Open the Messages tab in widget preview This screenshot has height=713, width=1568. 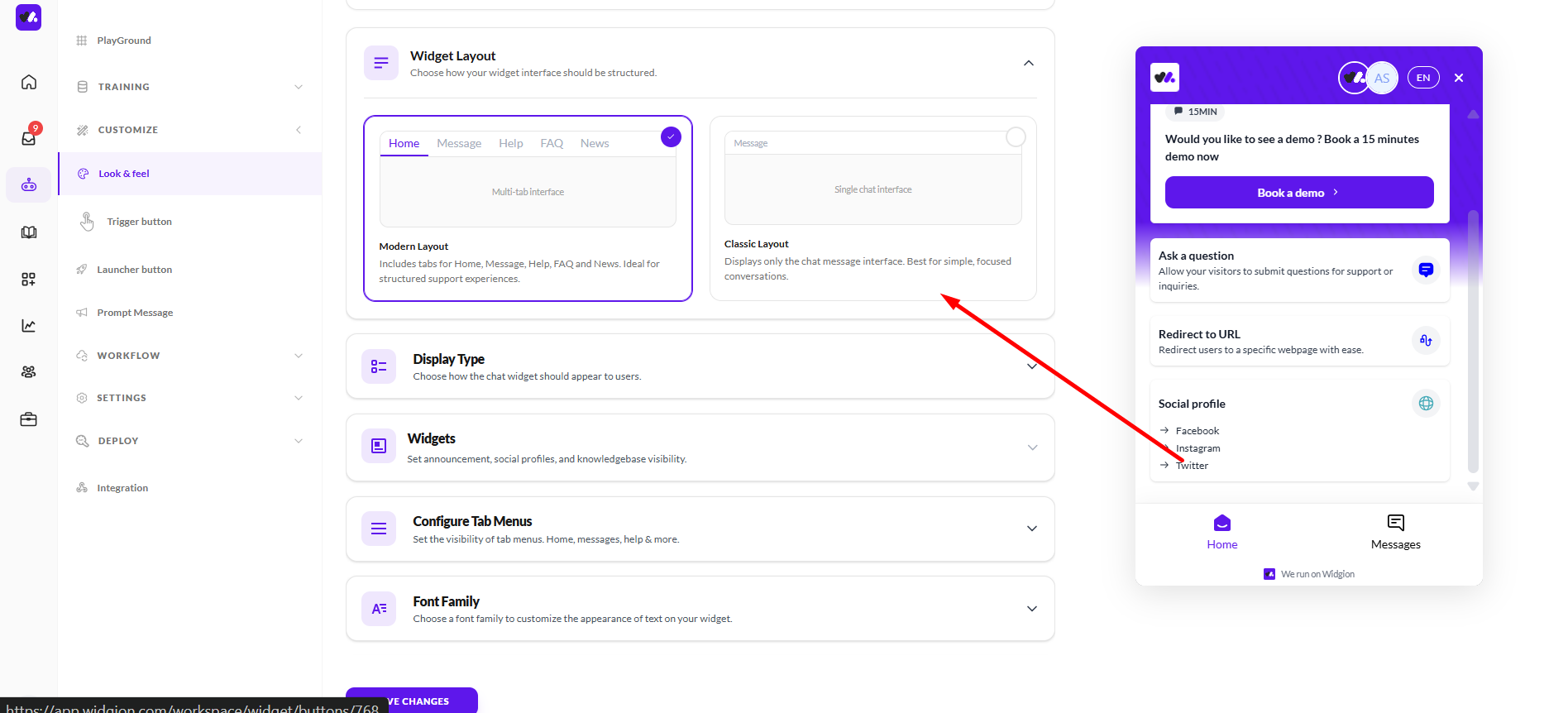(1395, 531)
